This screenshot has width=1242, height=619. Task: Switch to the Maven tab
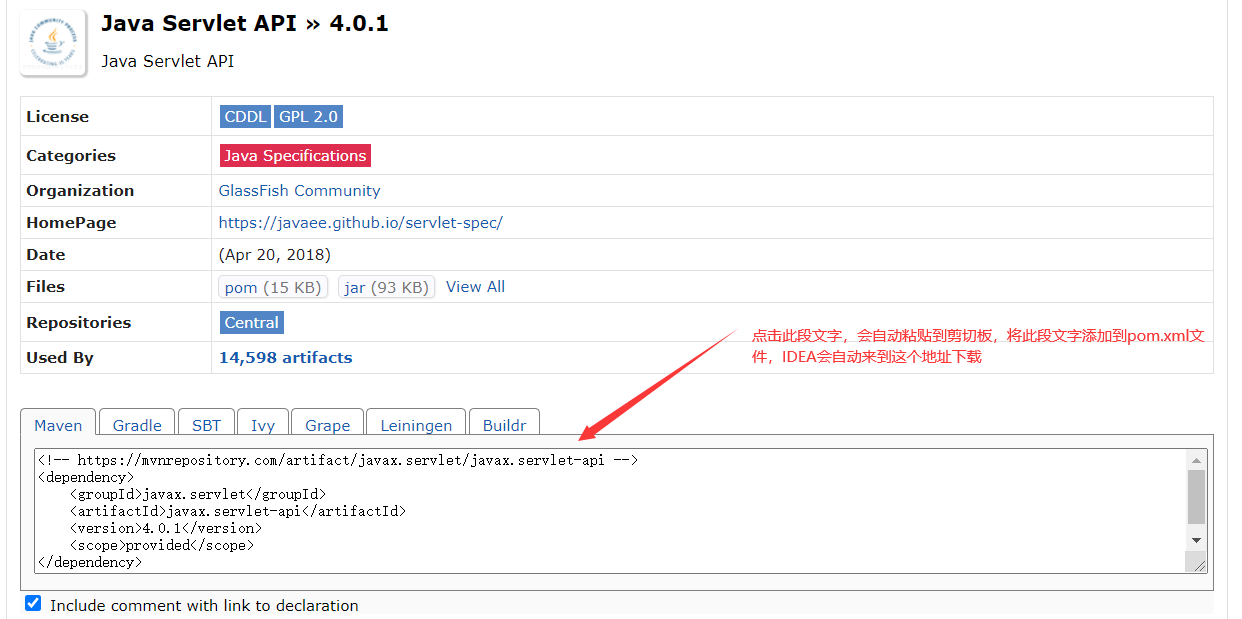tap(58, 424)
